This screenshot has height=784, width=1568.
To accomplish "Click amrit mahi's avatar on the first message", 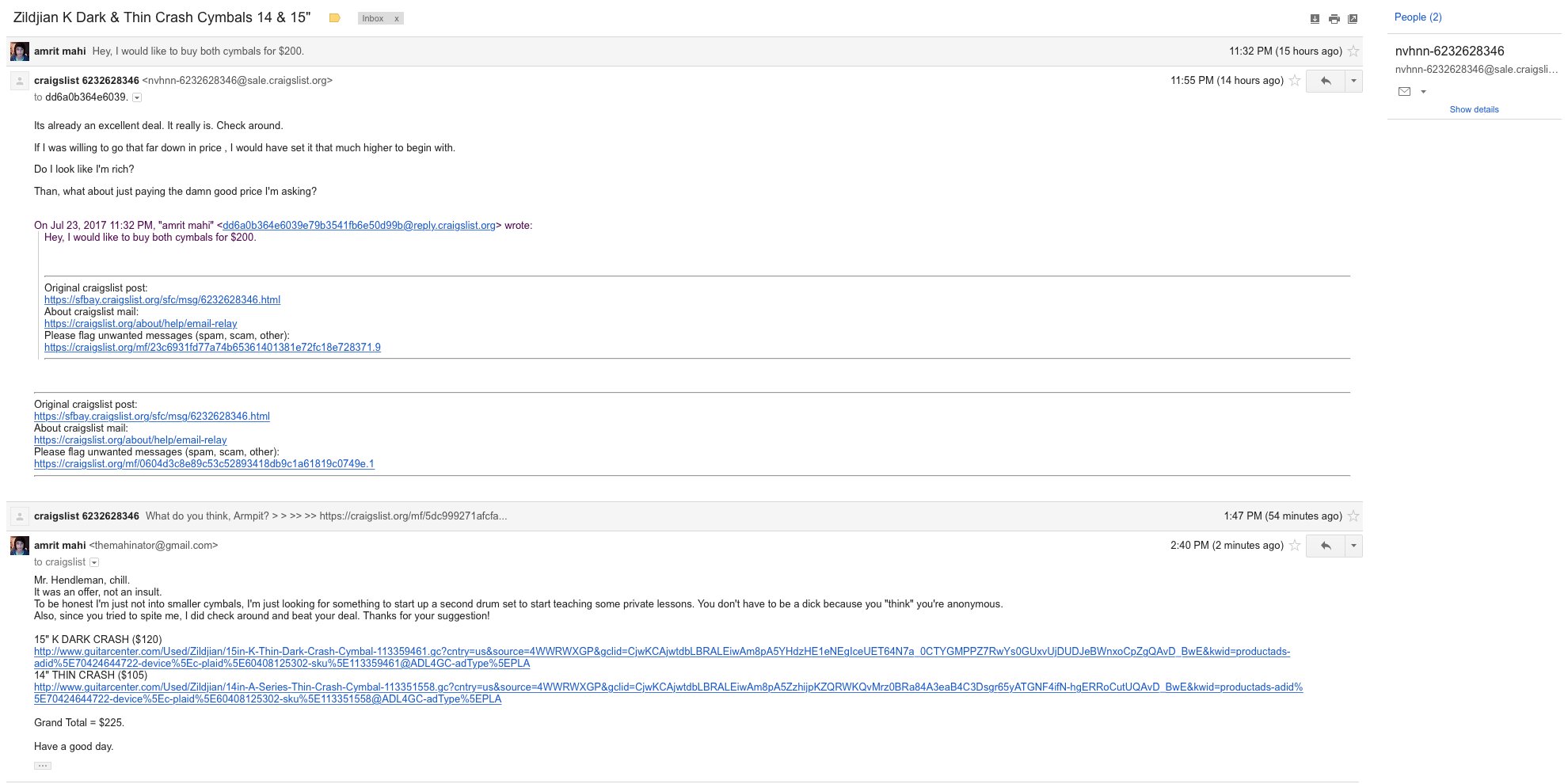I will point(20,52).
